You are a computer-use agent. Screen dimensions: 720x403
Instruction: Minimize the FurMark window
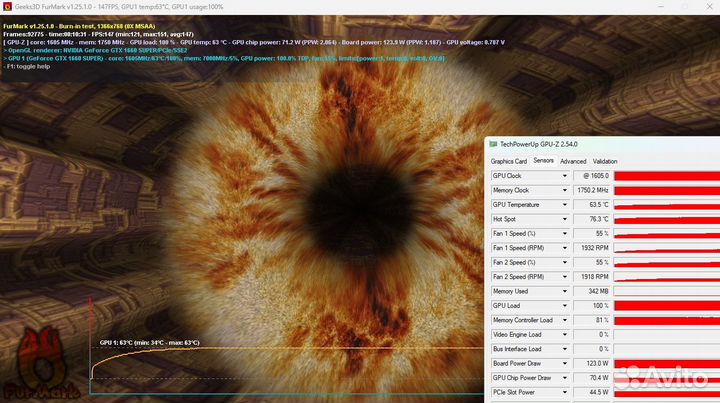coord(661,7)
